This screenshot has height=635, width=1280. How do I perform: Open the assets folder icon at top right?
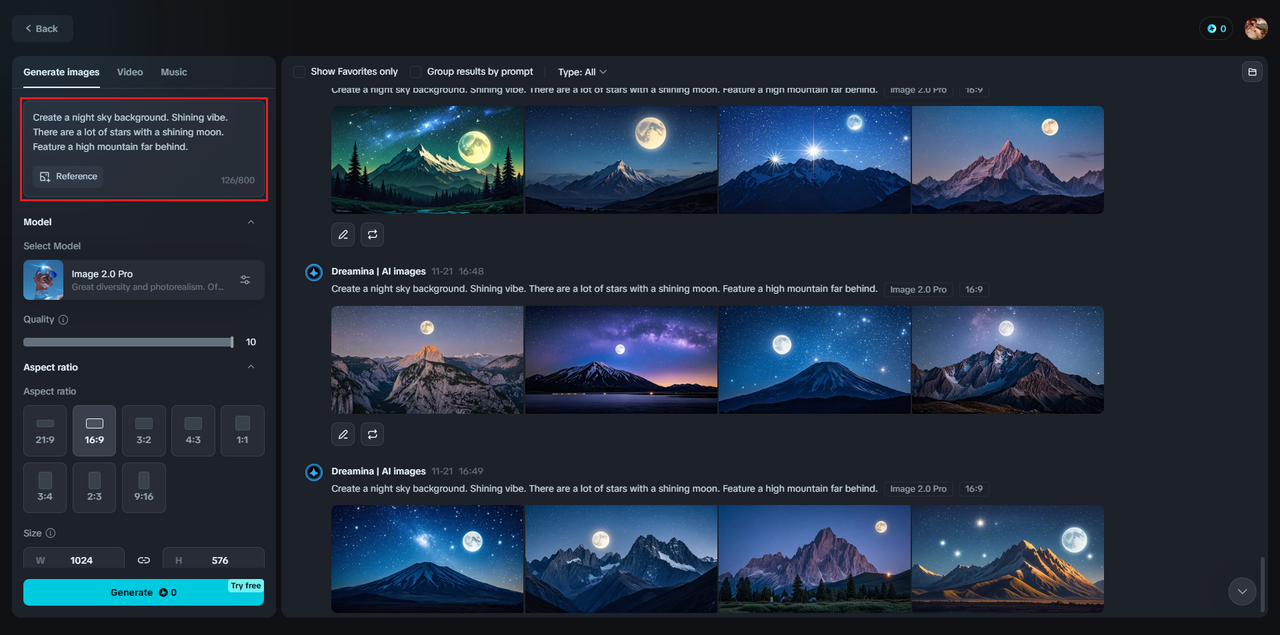point(1251,72)
